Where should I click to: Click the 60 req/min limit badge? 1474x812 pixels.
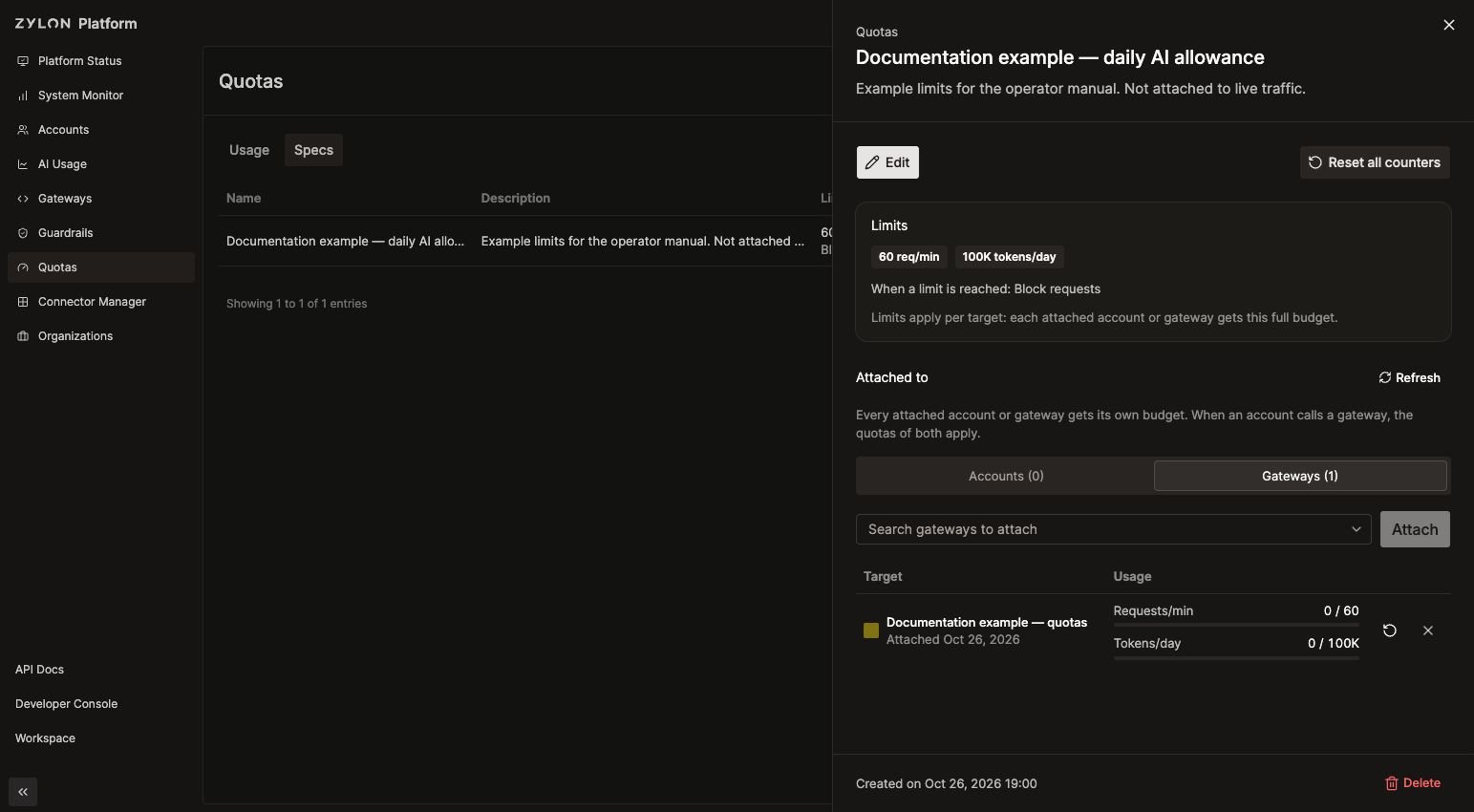[908, 257]
